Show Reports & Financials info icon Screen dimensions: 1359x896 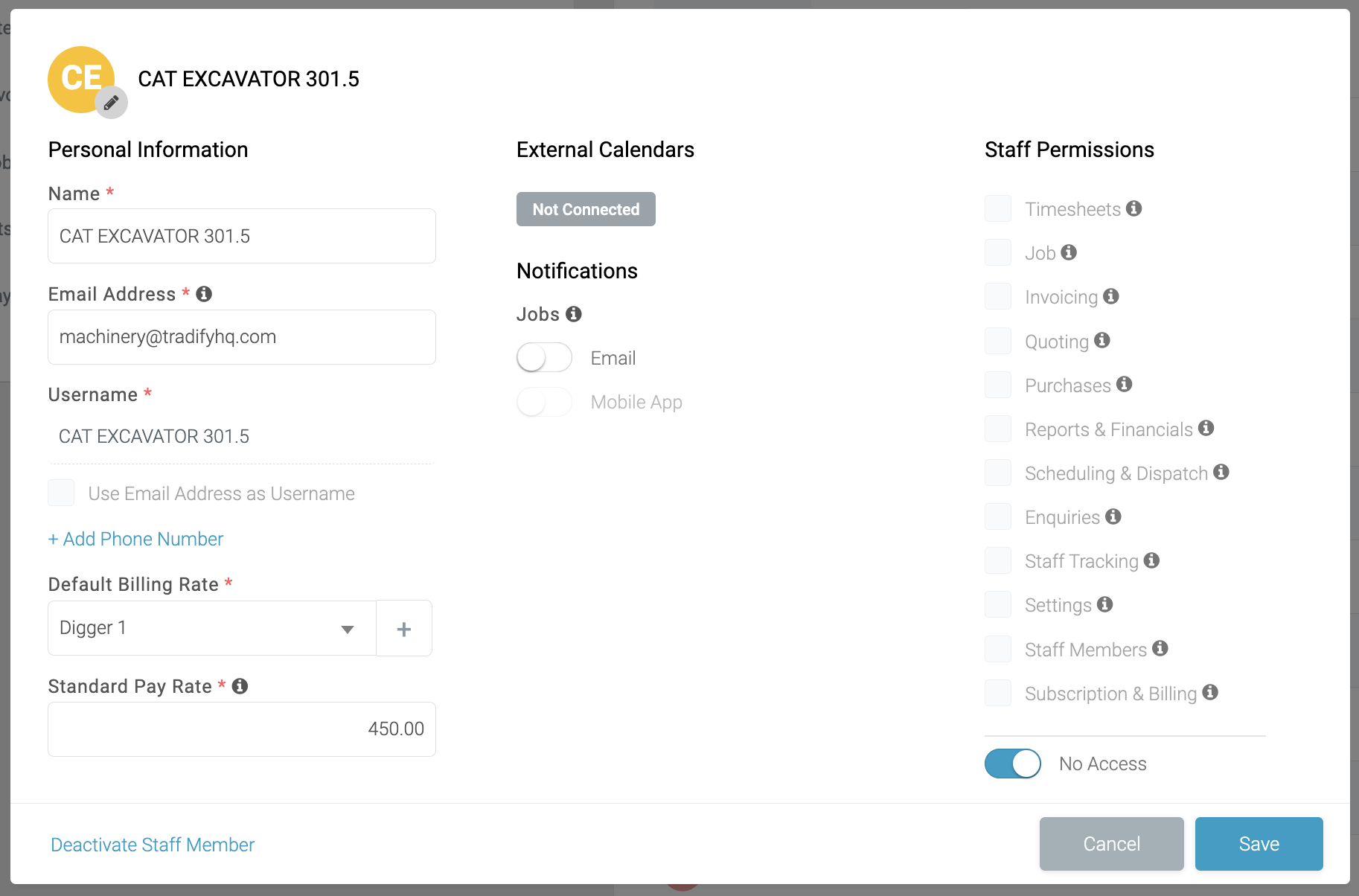(x=1206, y=428)
